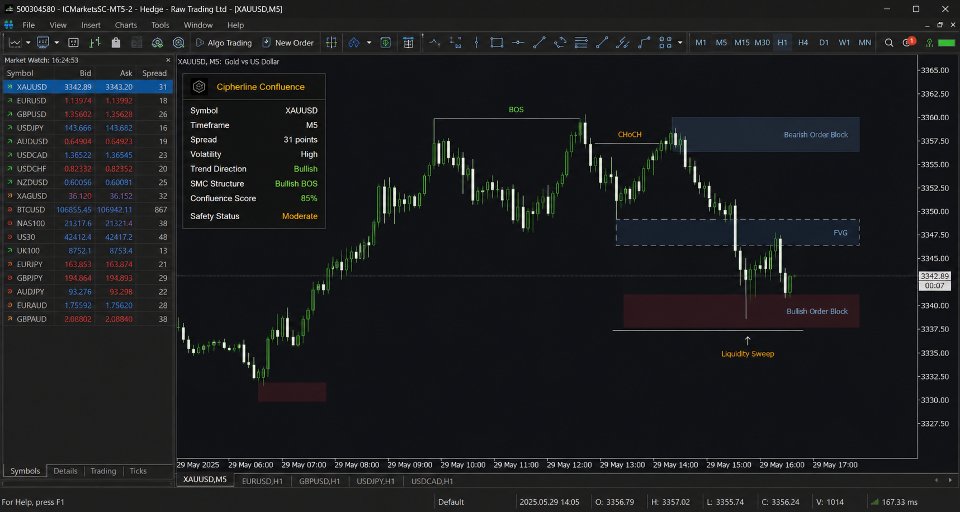
Task: Switch to the EURUSD,H1 chart tab
Action: coord(263,481)
